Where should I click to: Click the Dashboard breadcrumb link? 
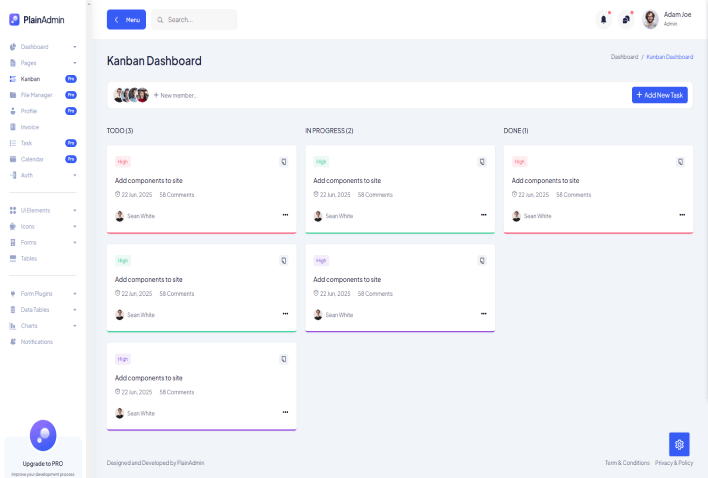(x=624, y=57)
